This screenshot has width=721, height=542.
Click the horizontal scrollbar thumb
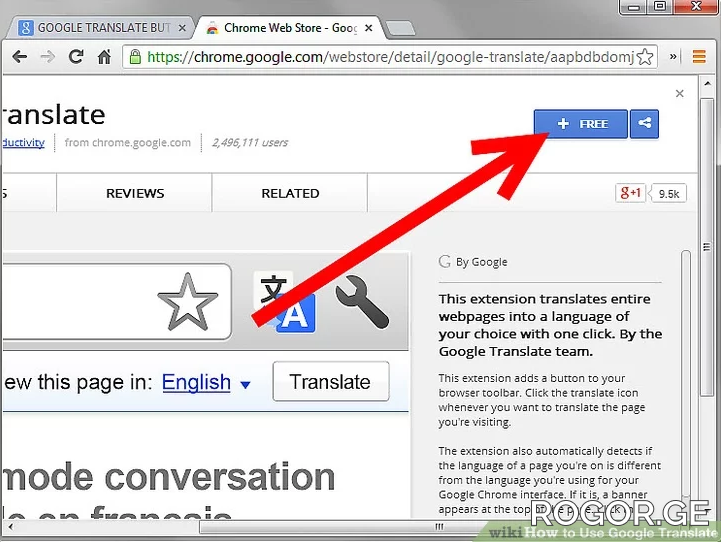439,527
